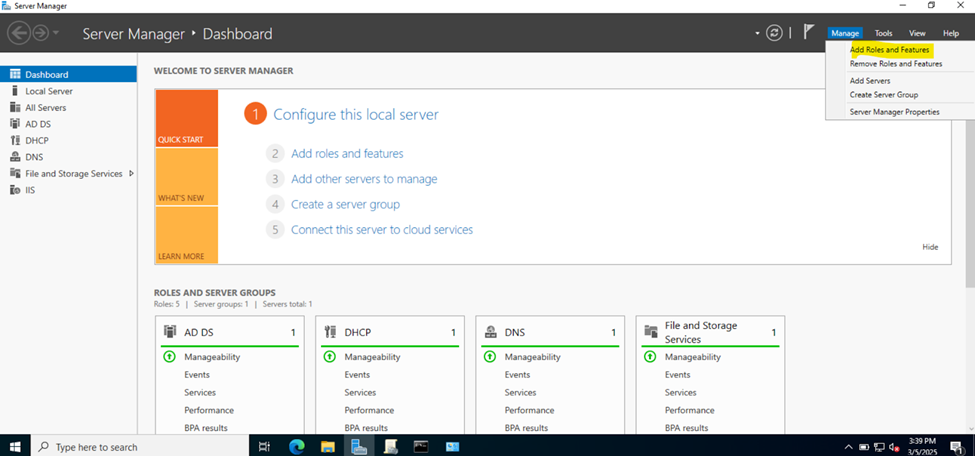Viewport: 975px width, 456px height.
Task: Click the Windows Start button
Action: [15, 447]
